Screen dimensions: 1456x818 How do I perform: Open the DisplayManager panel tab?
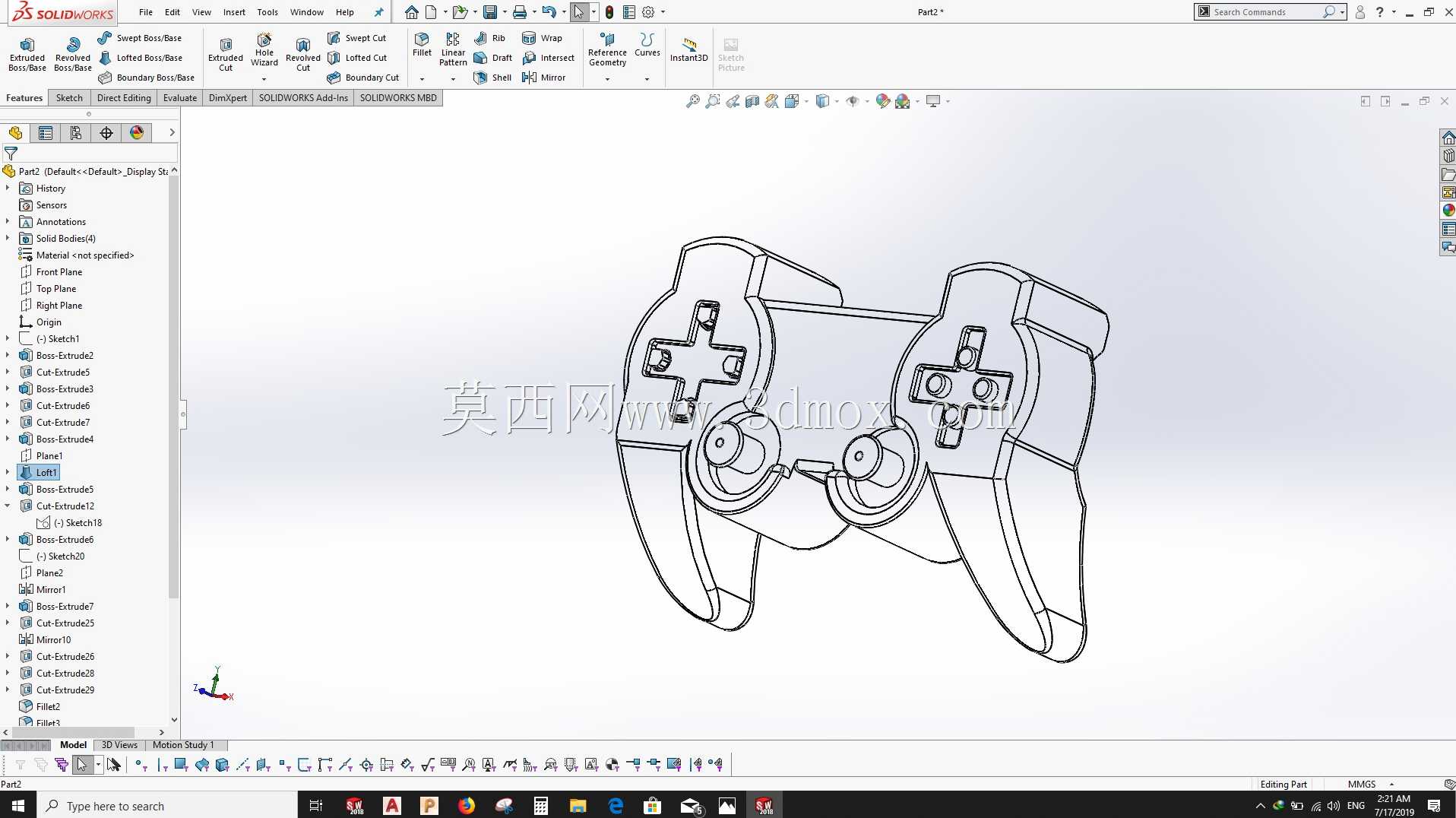pos(137,133)
